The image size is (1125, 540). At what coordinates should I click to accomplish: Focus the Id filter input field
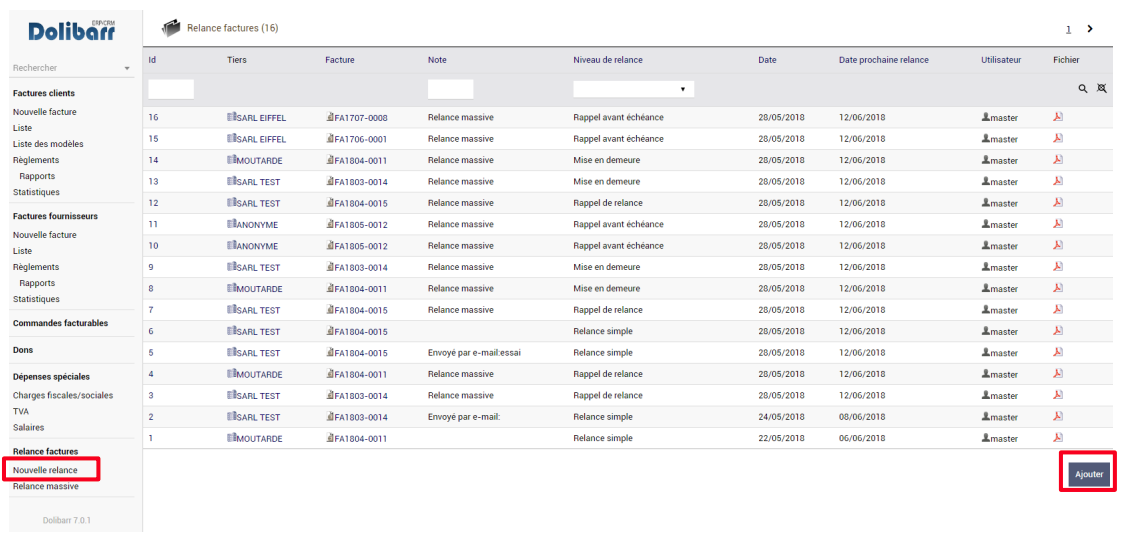pos(171,89)
